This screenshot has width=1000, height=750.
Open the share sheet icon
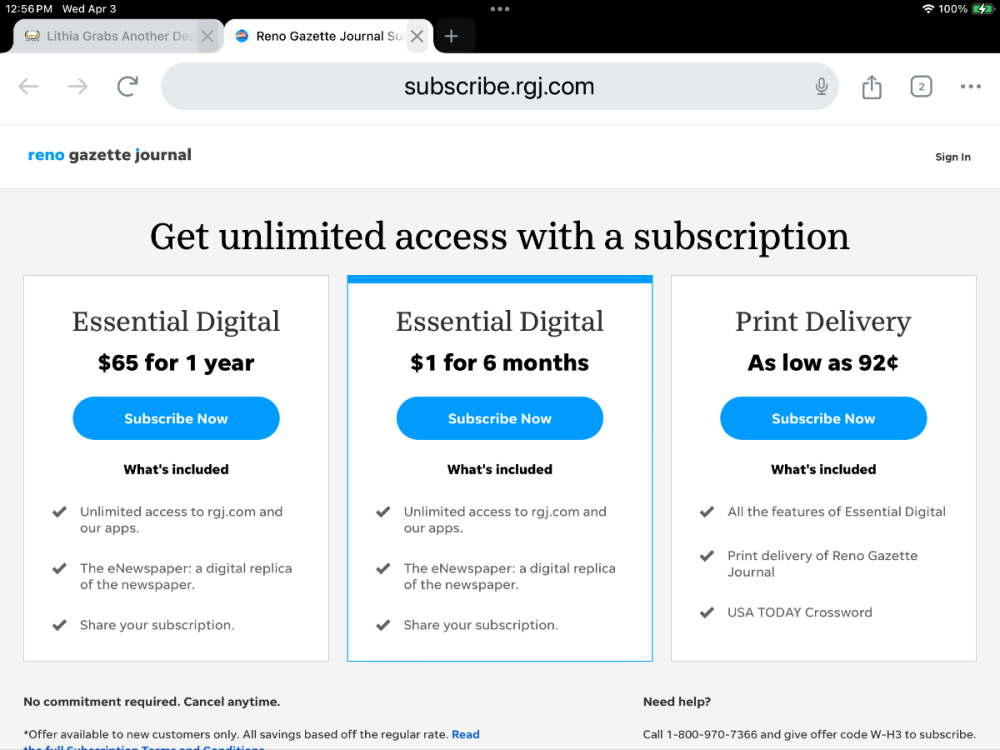[872, 87]
